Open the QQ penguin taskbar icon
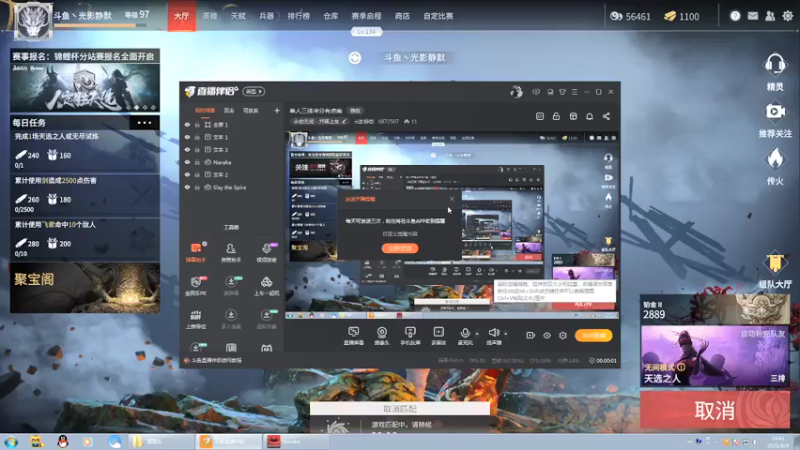Image resolution: width=800 pixels, height=450 pixels. click(x=63, y=441)
